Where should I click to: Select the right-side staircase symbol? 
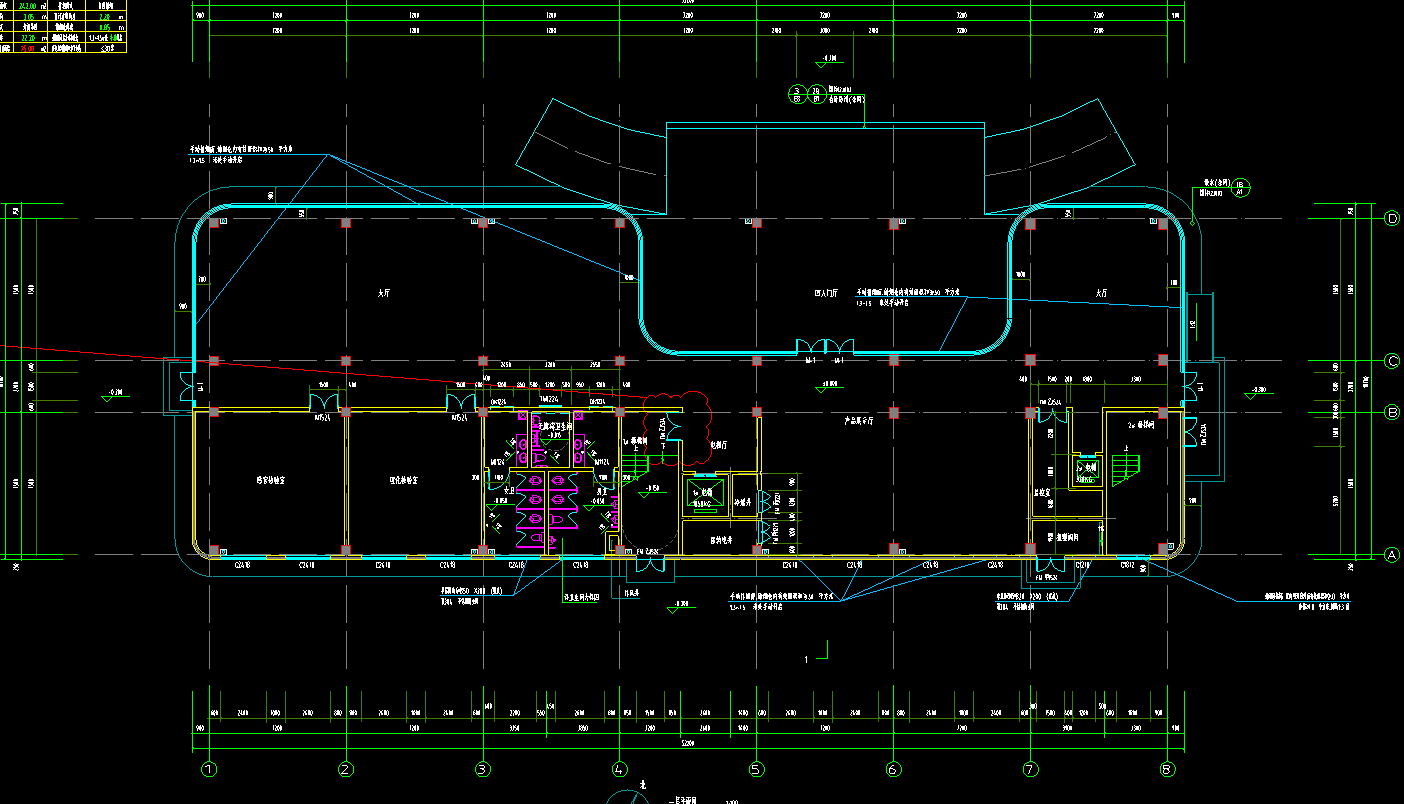tap(1125, 466)
